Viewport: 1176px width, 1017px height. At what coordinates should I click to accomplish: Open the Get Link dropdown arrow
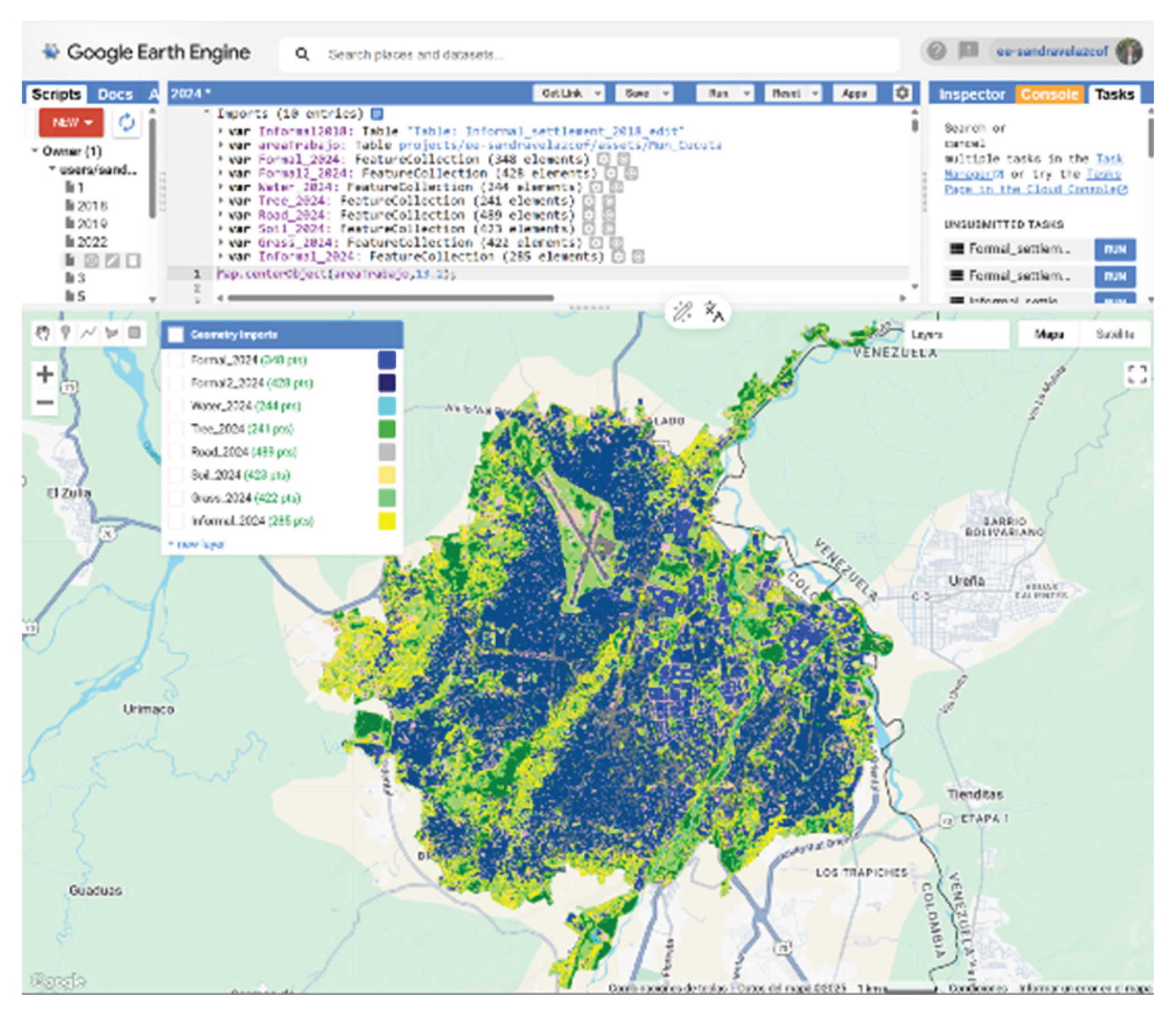[598, 93]
